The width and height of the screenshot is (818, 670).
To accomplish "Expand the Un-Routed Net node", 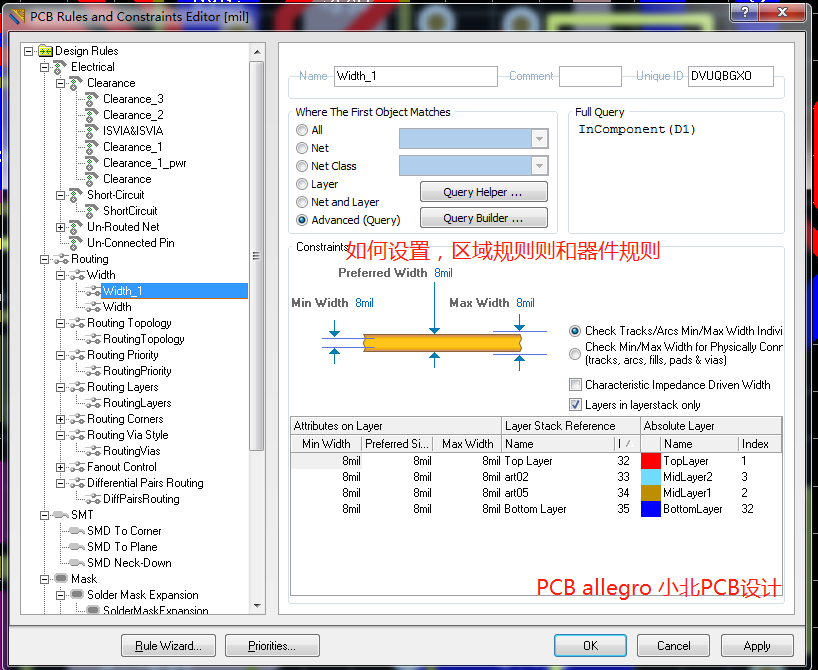I will point(61,227).
